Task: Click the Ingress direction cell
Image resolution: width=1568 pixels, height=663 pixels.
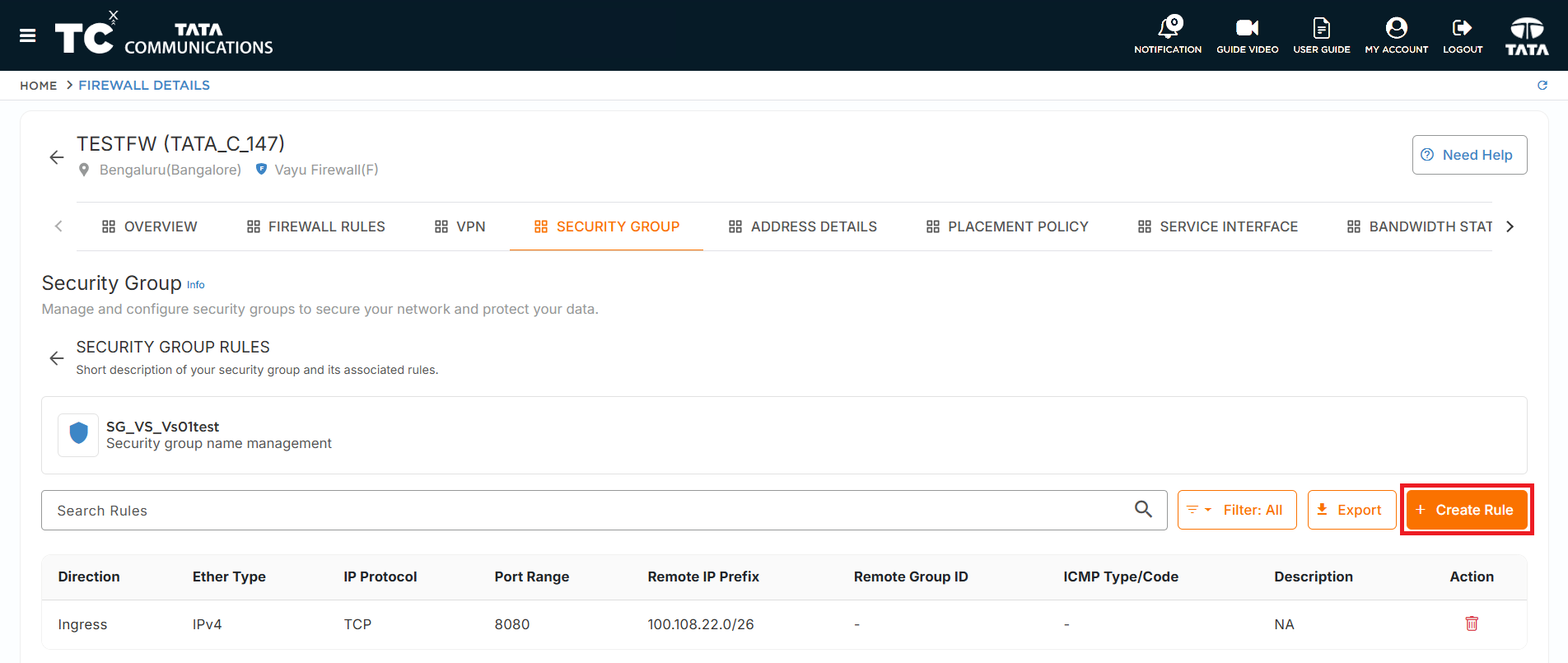Action: (82, 624)
